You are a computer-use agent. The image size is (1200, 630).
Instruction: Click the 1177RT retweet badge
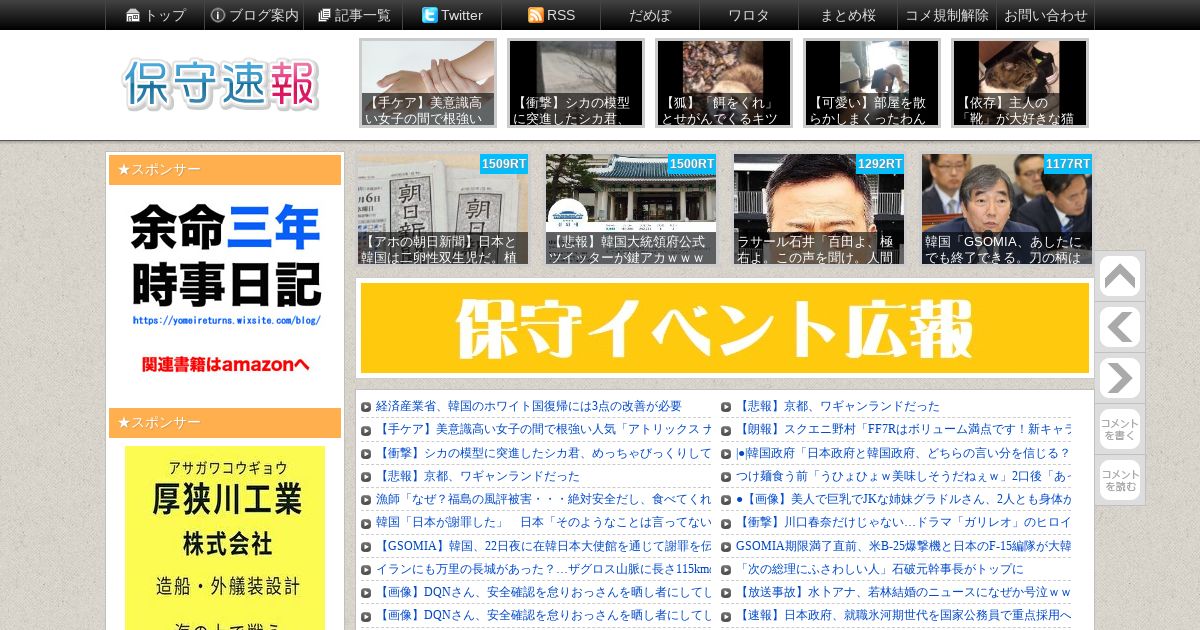click(x=1068, y=163)
